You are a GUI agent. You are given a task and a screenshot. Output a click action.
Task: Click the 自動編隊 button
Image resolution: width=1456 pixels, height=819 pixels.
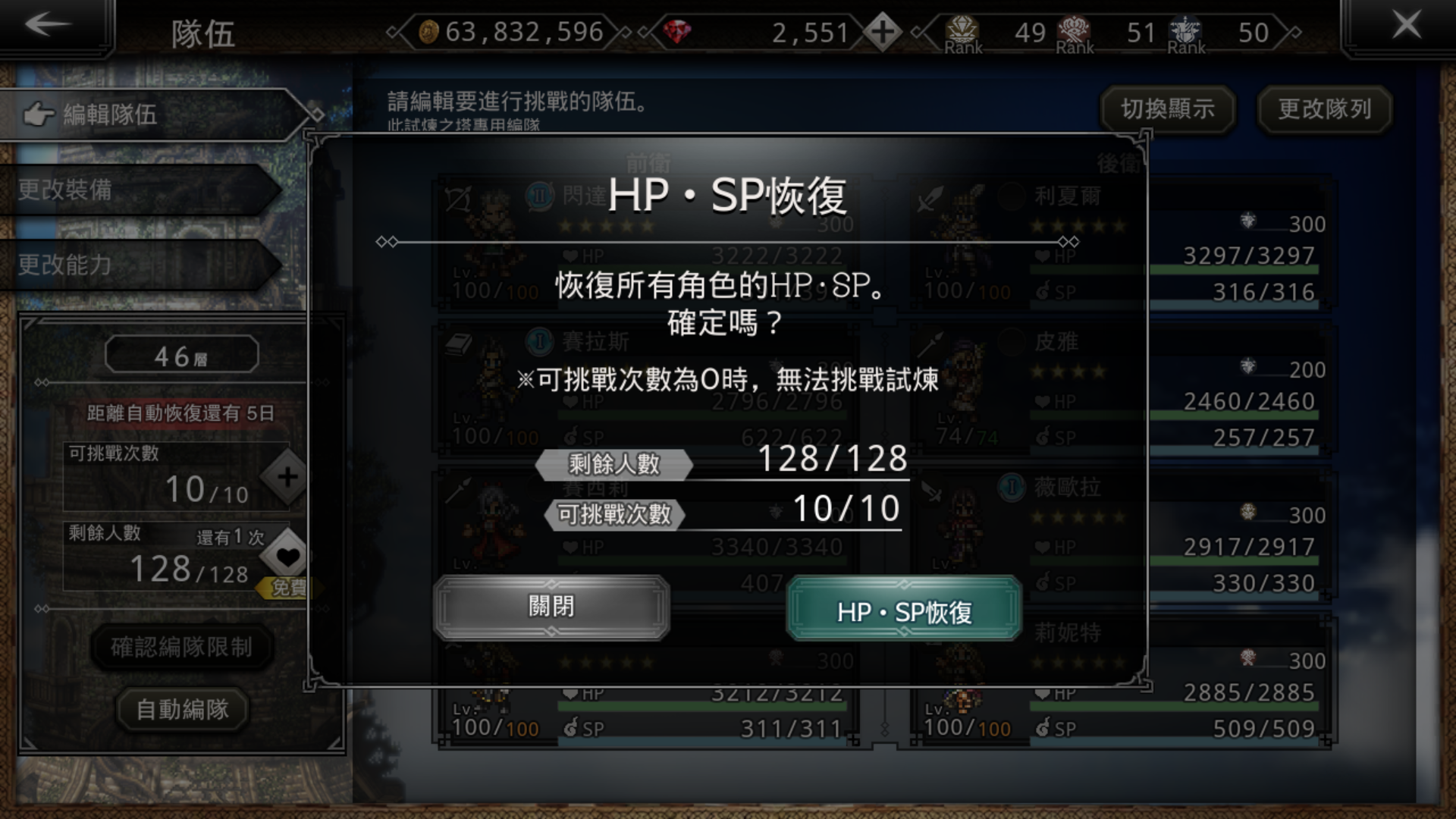point(182,709)
